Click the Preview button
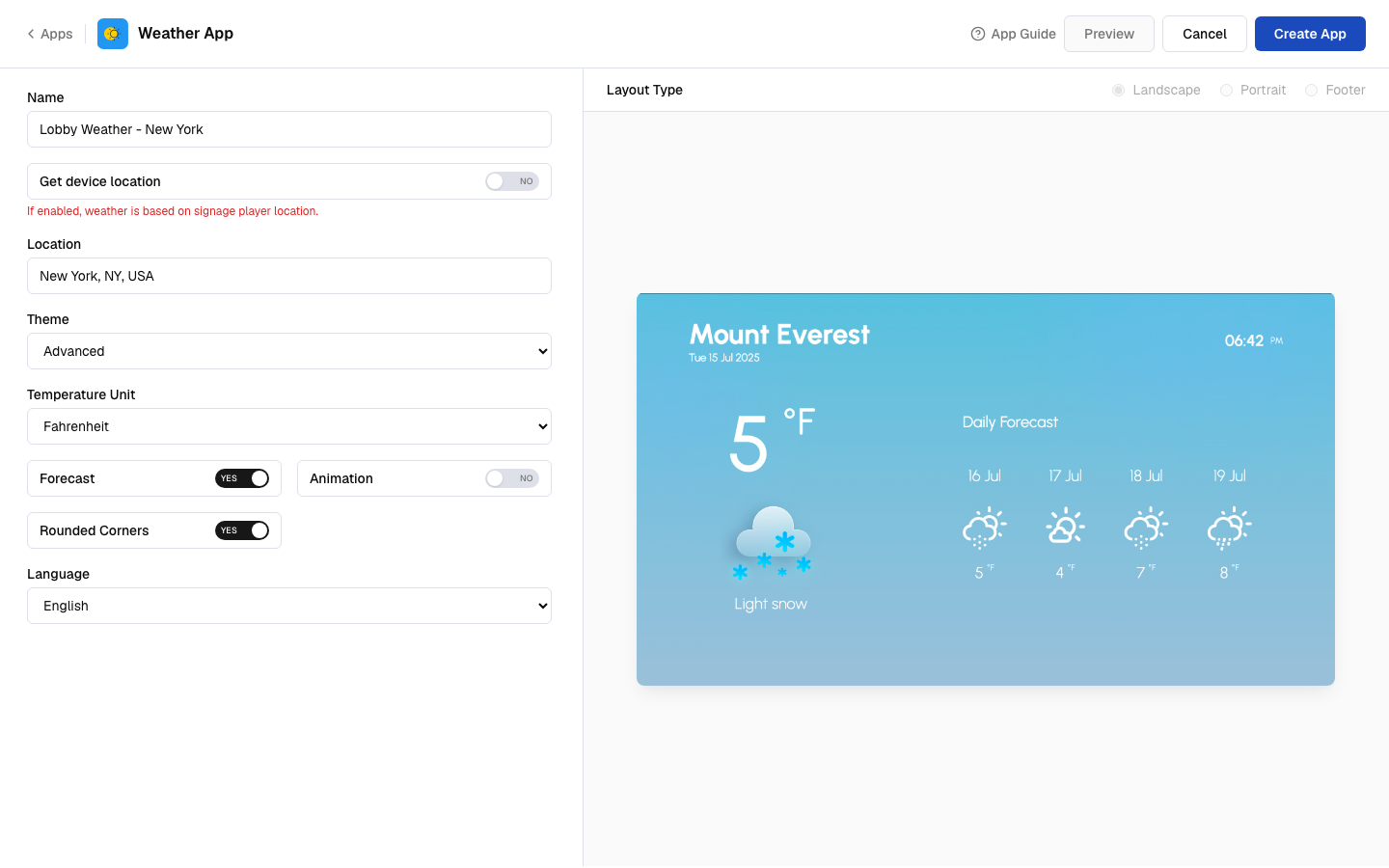Viewport: 1389px width, 868px height. tap(1109, 34)
